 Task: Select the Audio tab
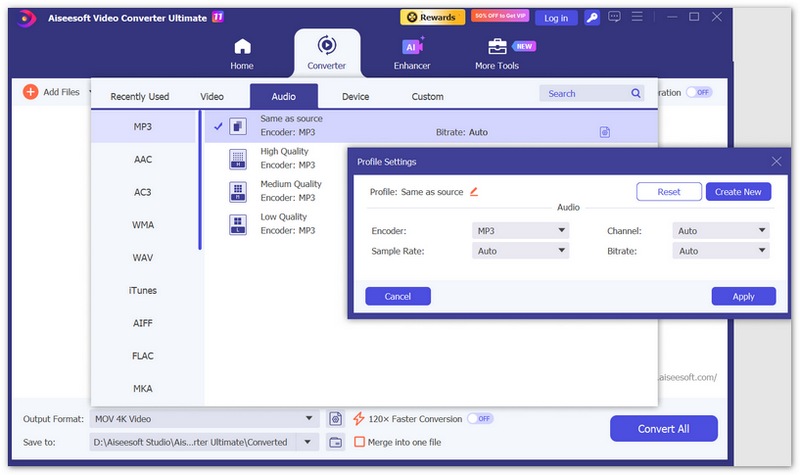(x=284, y=96)
